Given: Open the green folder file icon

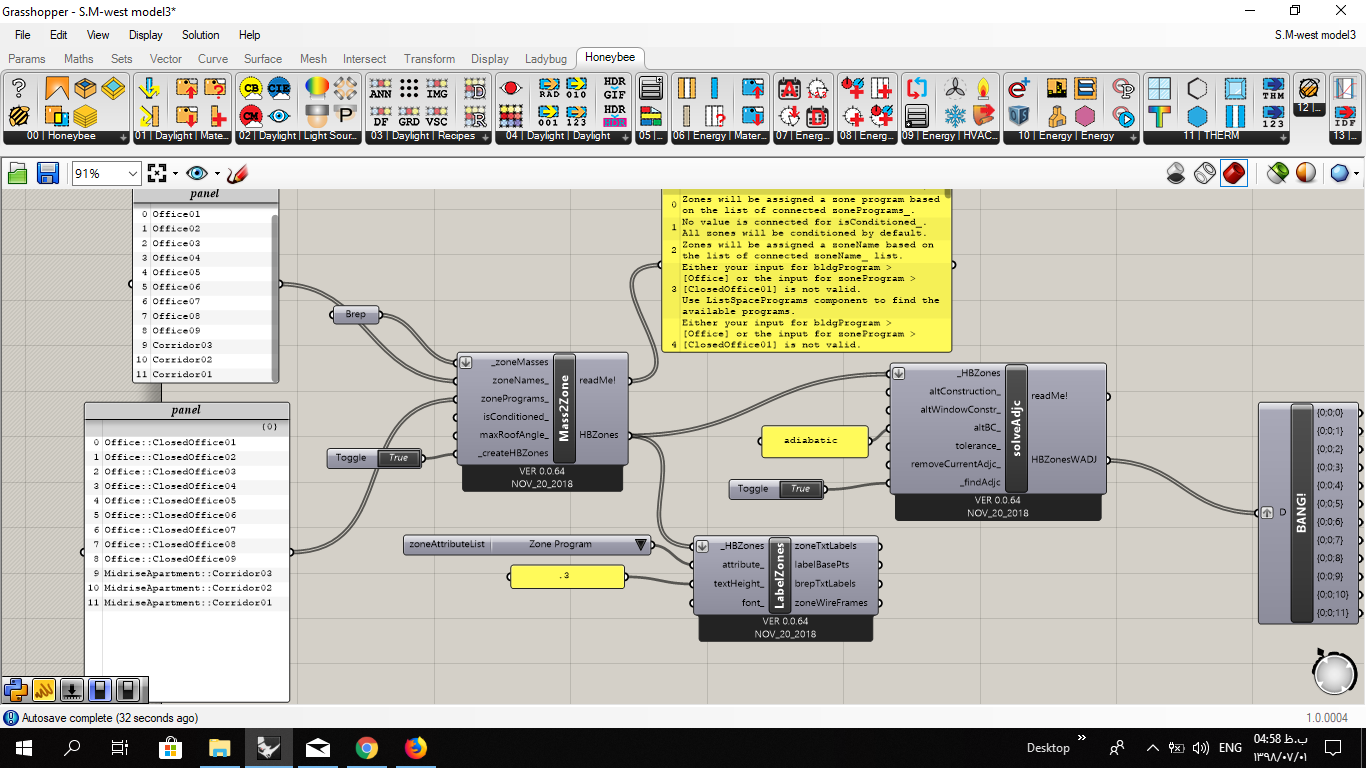Looking at the screenshot, I should coord(18,174).
